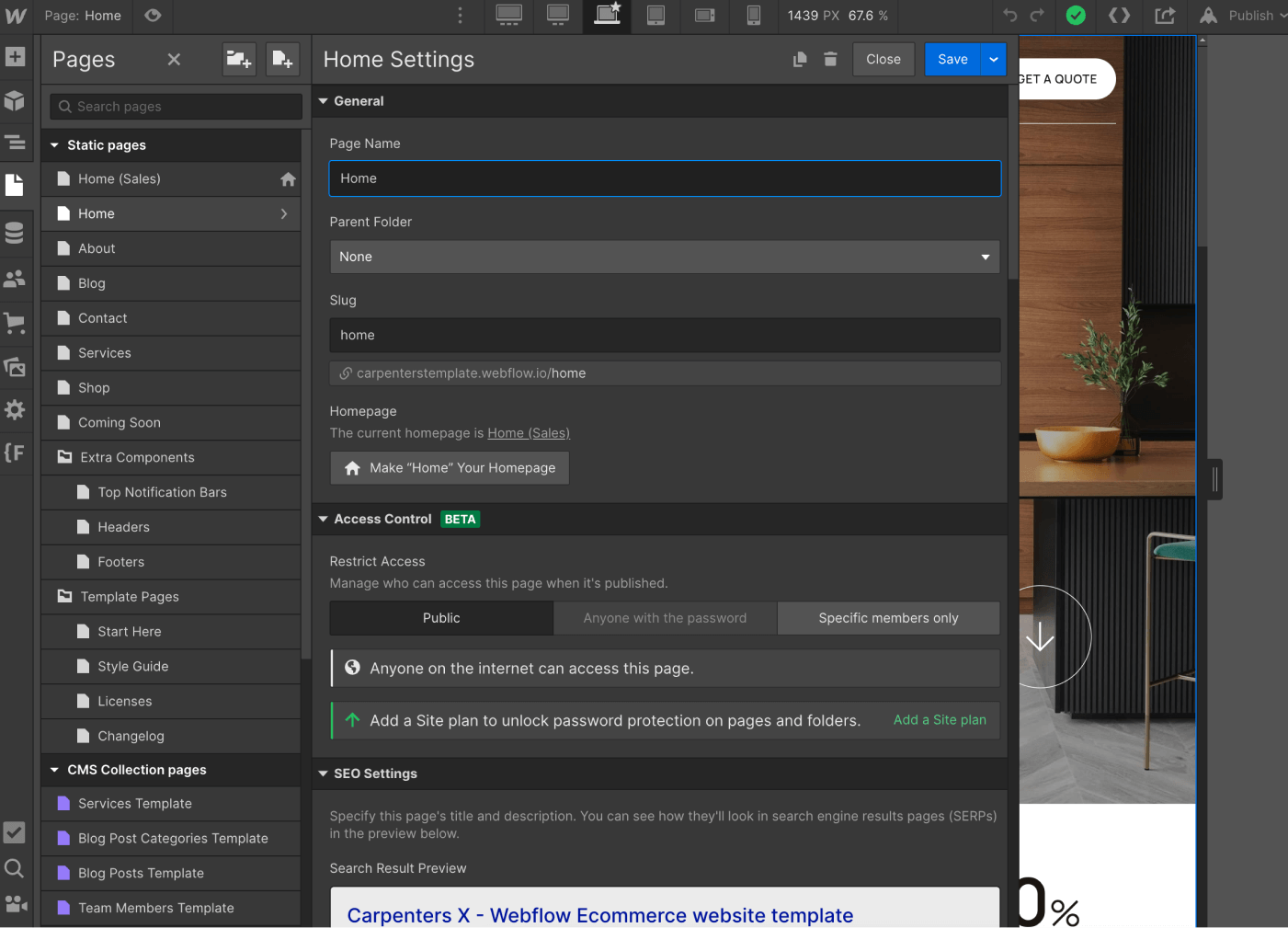Open the Ecommerce panel

click(x=16, y=322)
